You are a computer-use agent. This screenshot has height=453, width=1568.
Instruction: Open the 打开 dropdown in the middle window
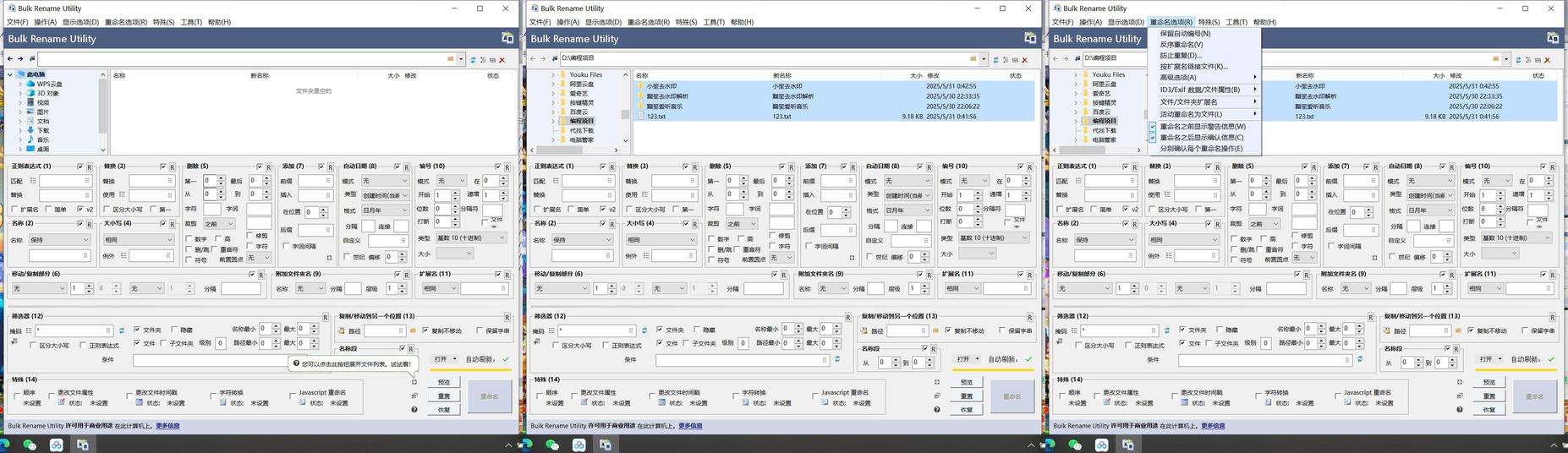(x=967, y=359)
